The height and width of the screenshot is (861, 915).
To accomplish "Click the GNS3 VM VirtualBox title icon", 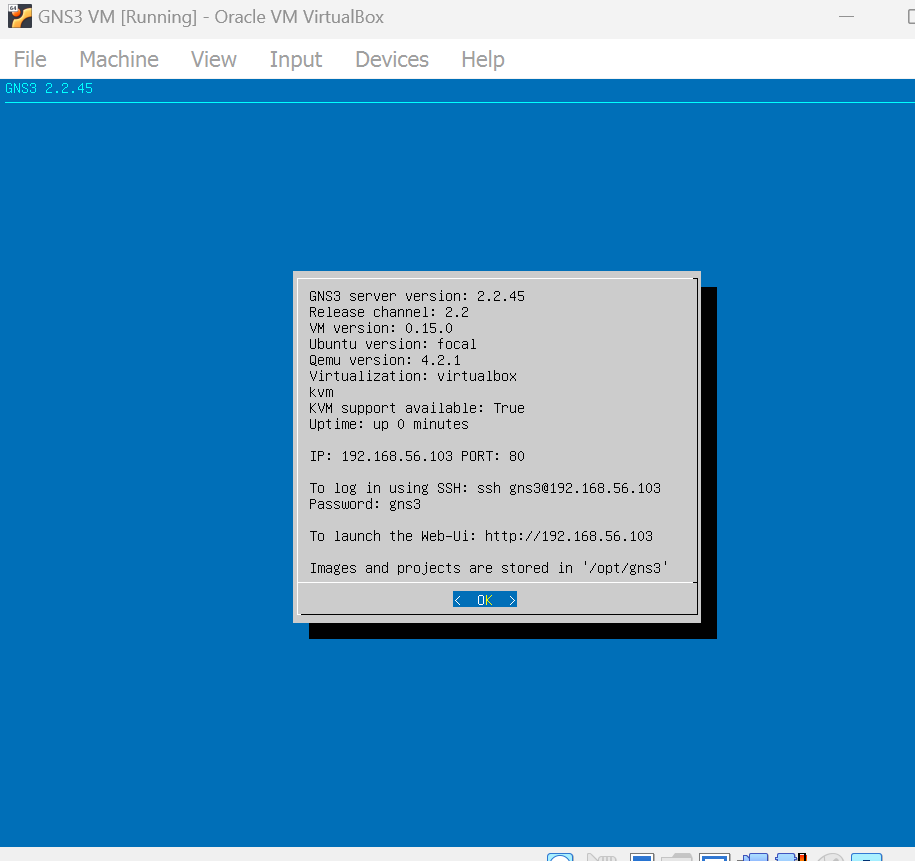I will [x=19, y=16].
